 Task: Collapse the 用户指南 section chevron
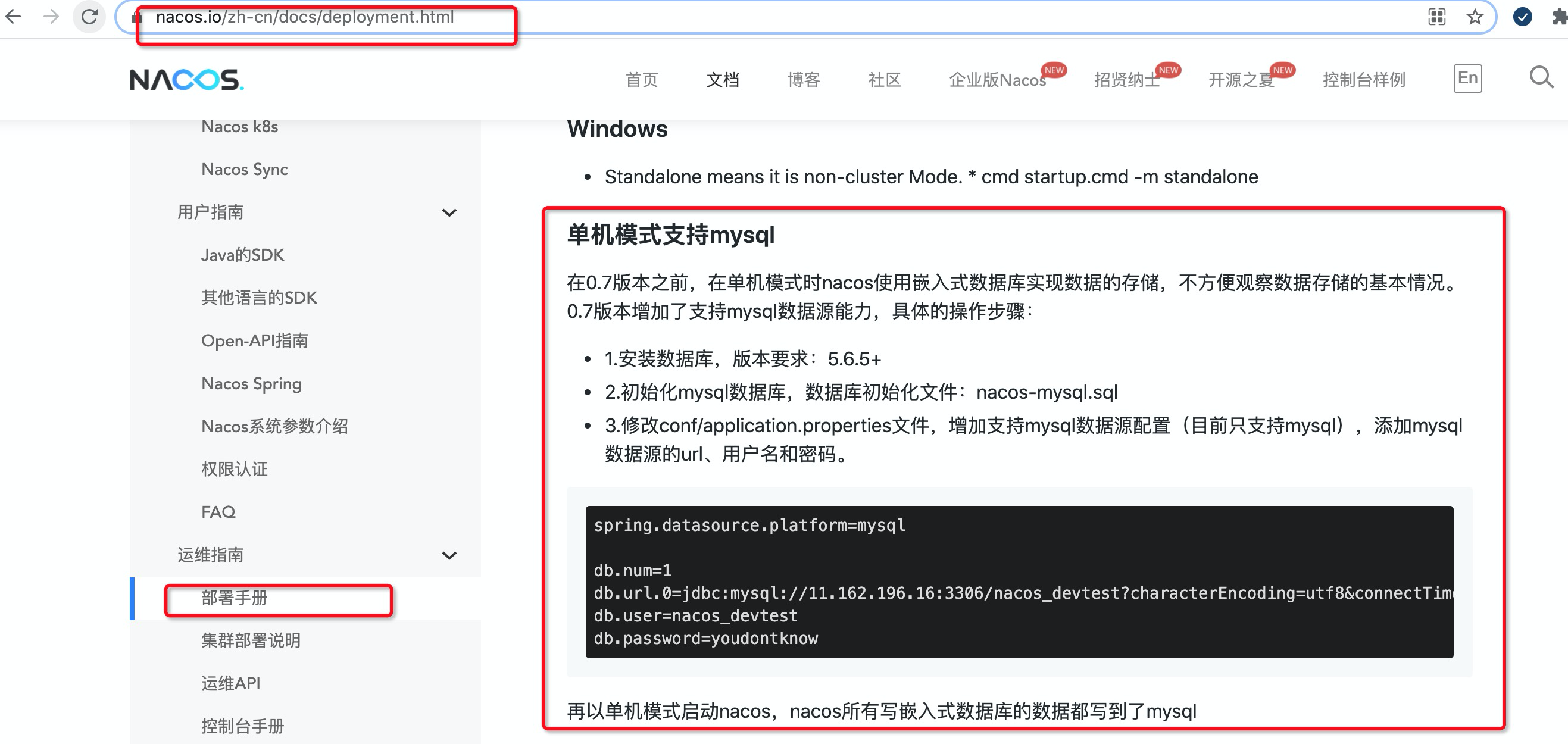pos(449,212)
